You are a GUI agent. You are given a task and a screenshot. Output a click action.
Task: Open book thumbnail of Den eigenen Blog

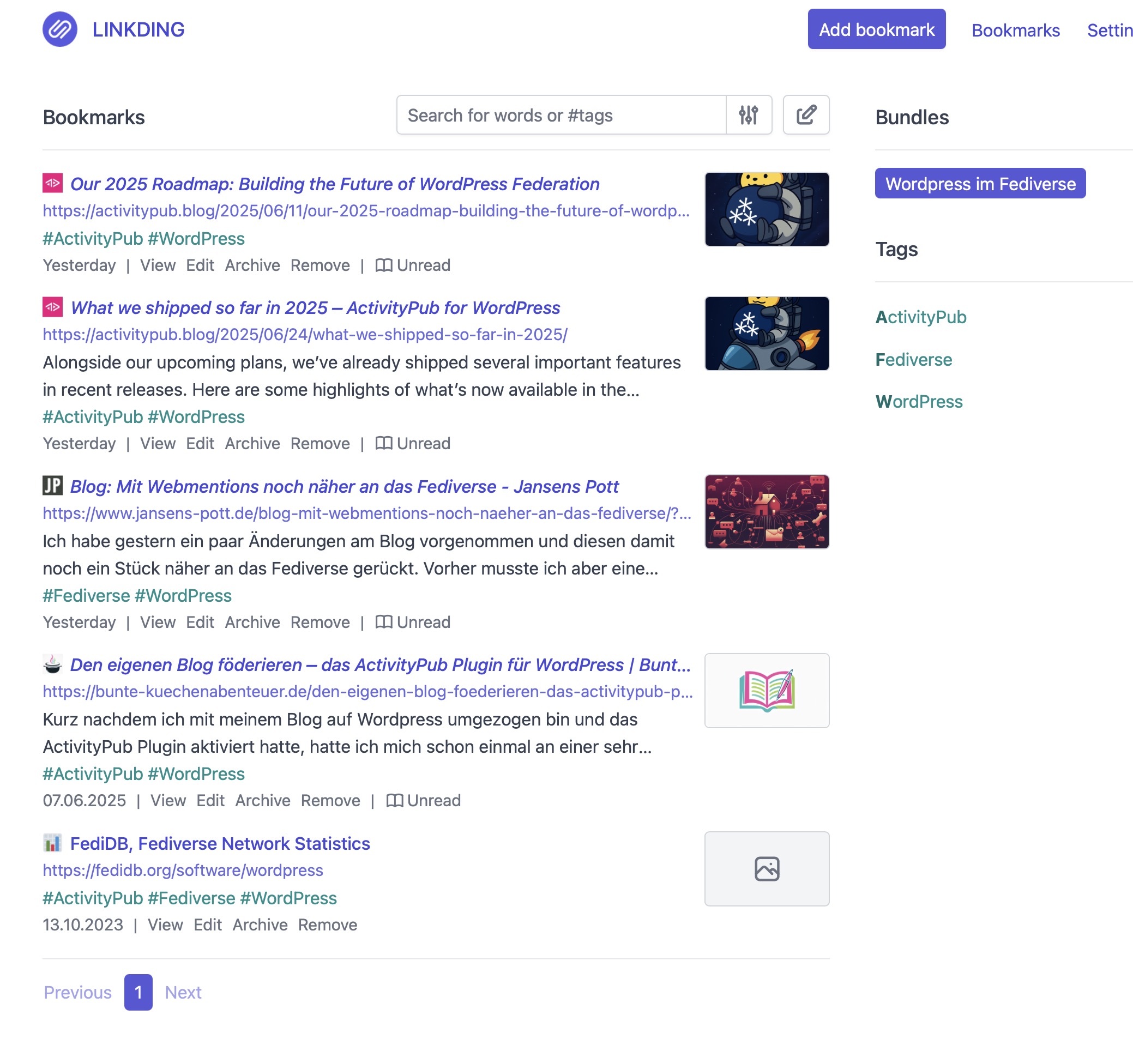[767, 691]
